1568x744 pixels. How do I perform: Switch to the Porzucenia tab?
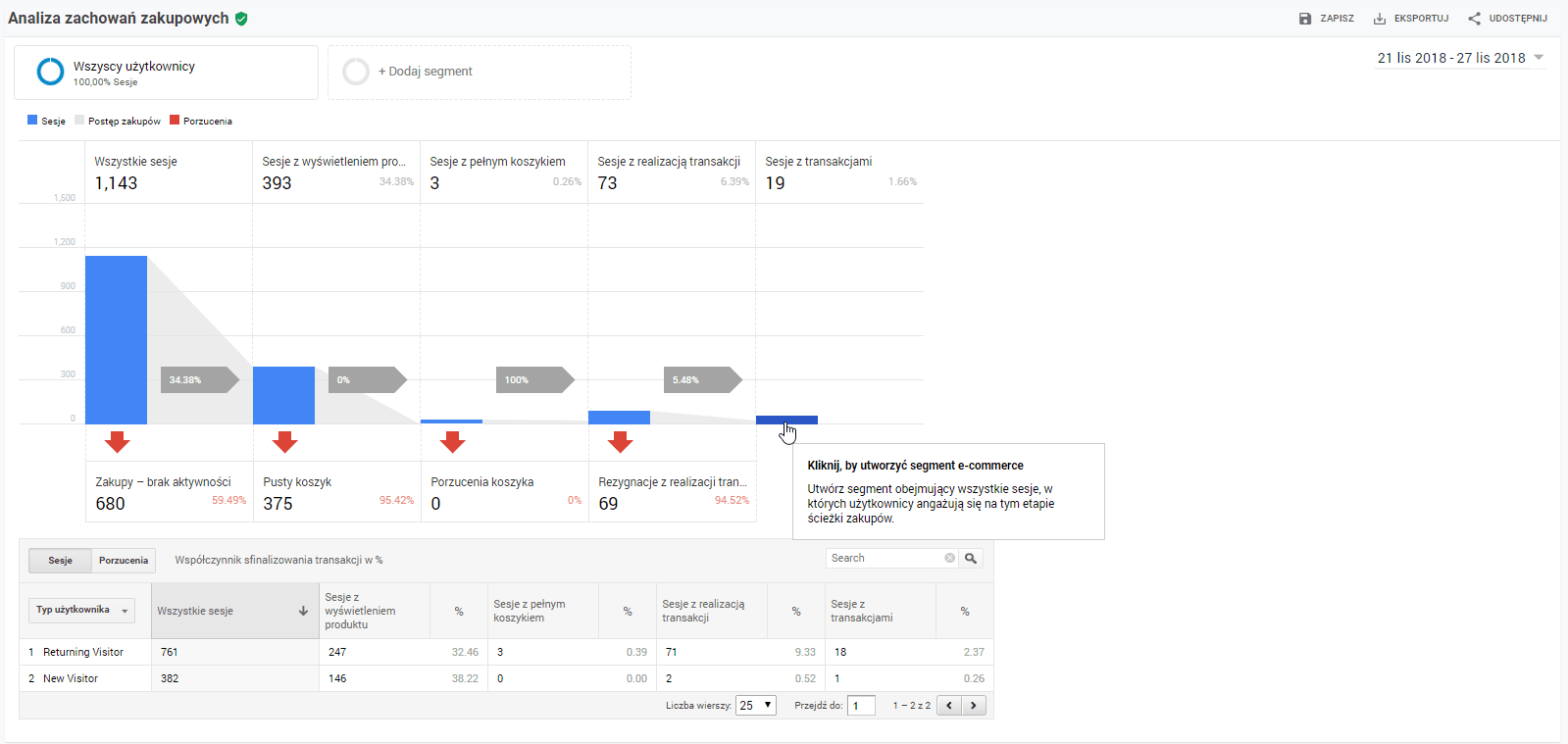(x=124, y=561)
